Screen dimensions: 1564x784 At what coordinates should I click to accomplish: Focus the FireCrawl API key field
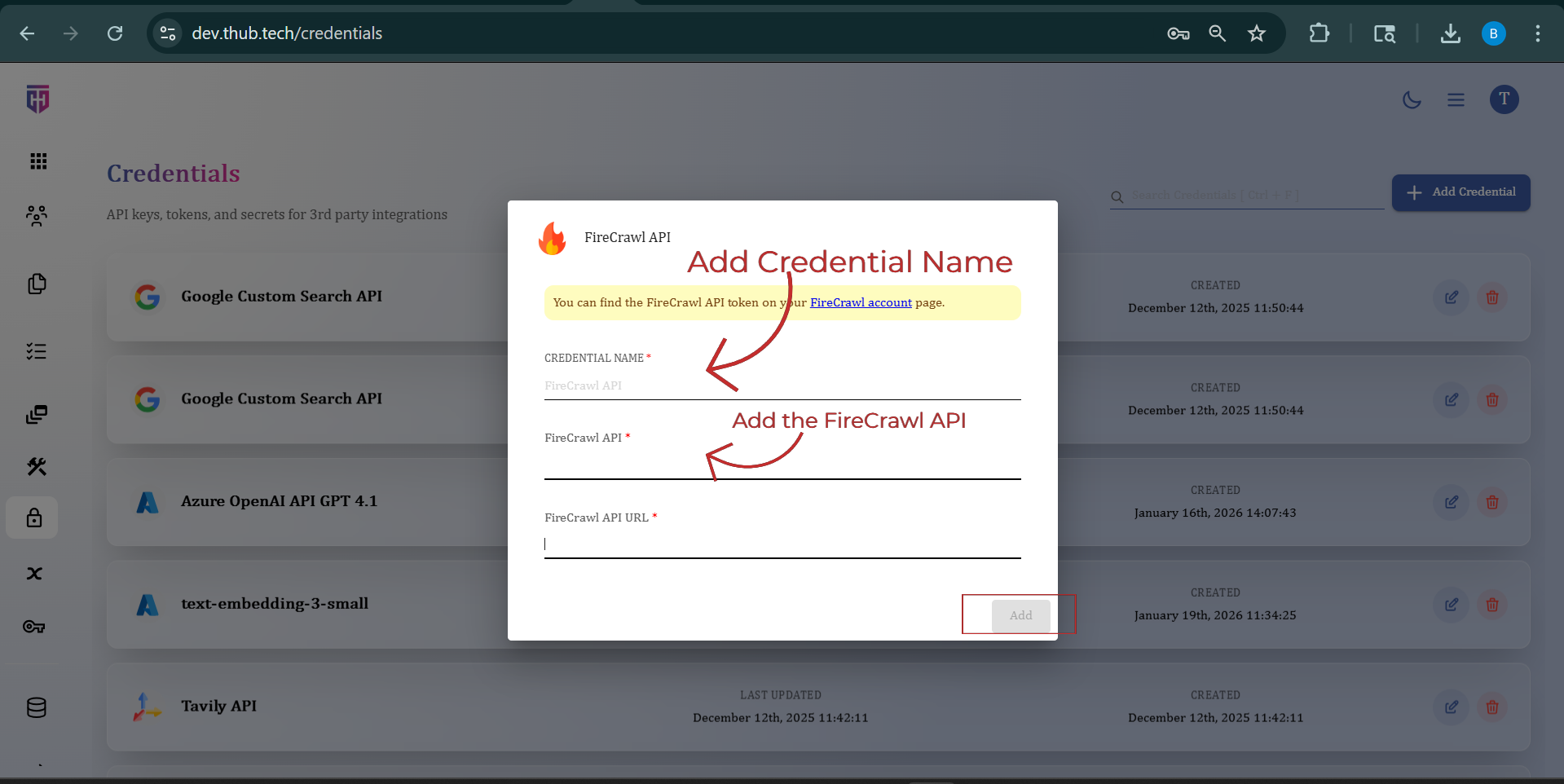[x=782, y=465]
